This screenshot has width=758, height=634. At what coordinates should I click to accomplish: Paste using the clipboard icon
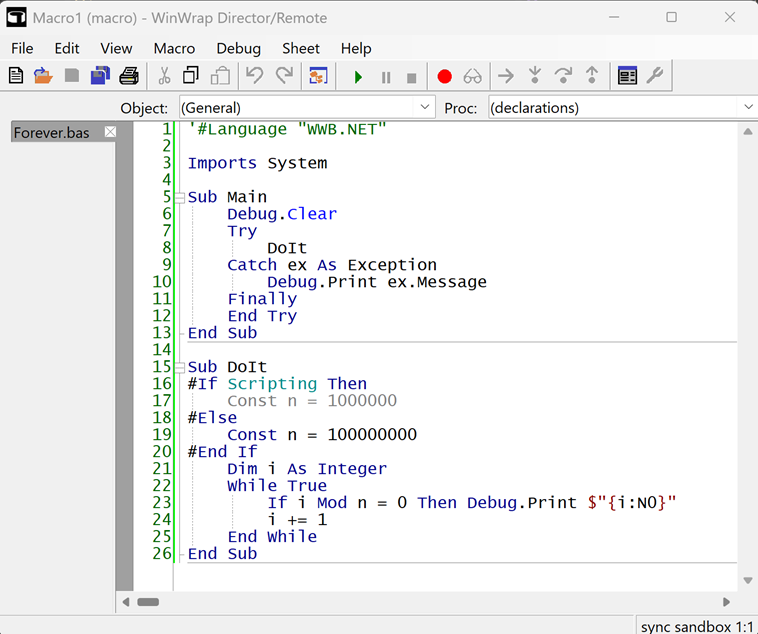click(x=220, y=76)
